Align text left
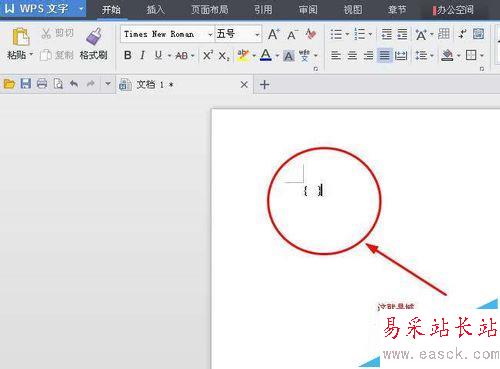The height and width of the screenshot is (369, 500). click(x=336, y=55)
